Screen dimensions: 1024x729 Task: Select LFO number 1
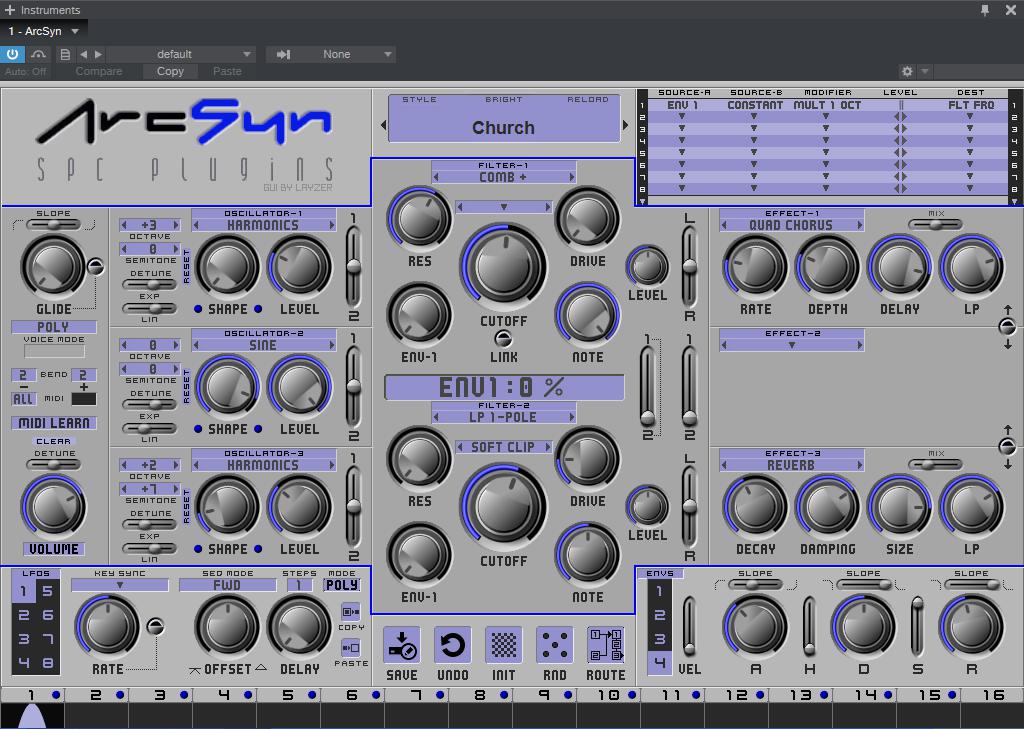24,591
